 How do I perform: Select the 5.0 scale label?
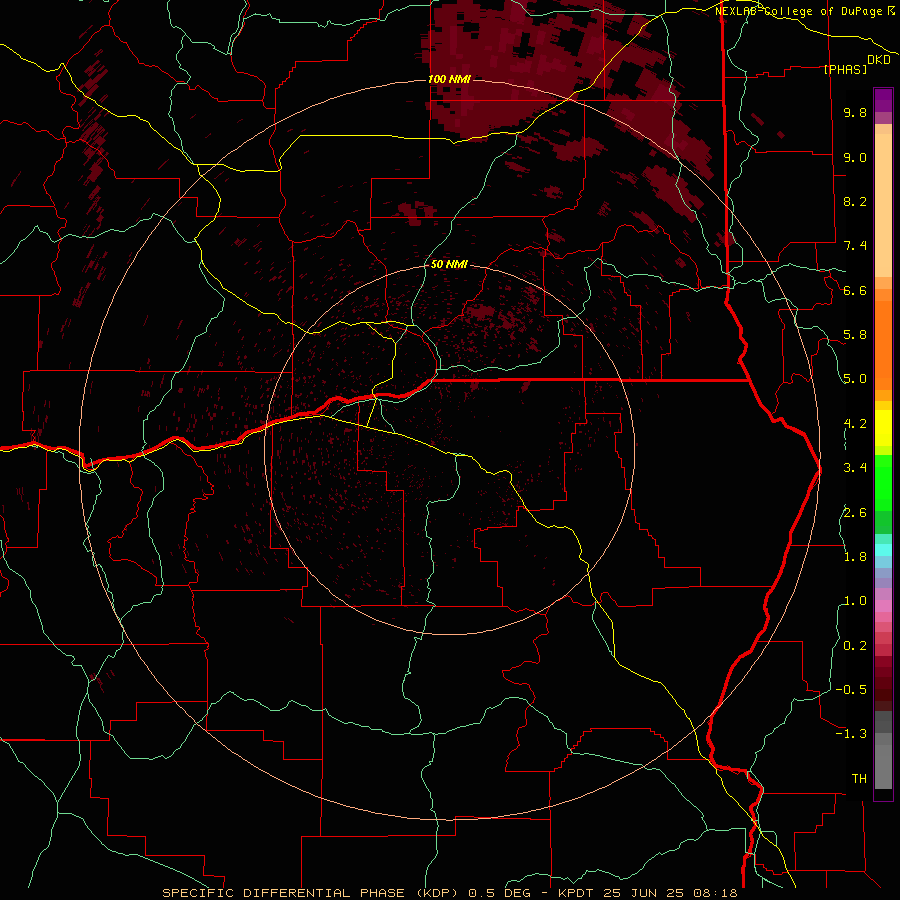click(855, 379)
